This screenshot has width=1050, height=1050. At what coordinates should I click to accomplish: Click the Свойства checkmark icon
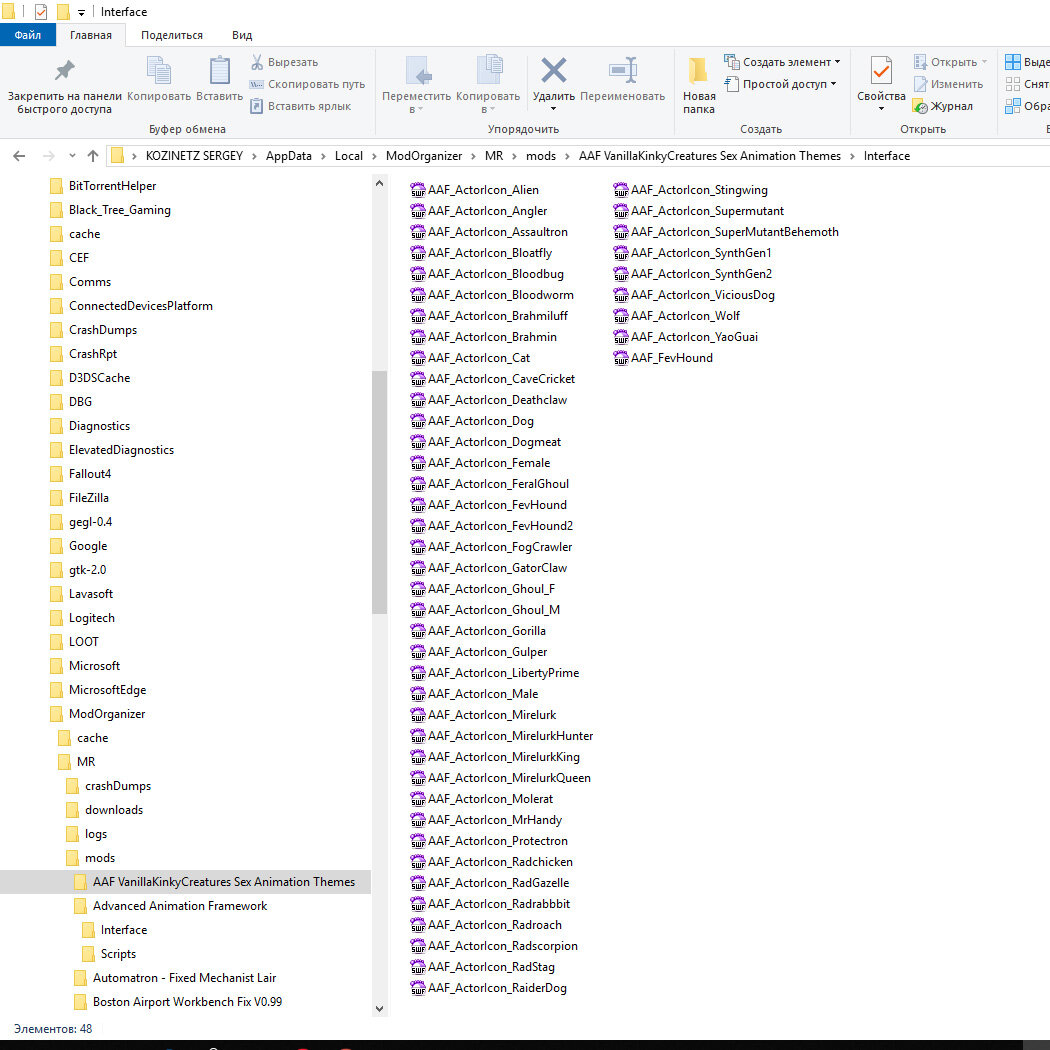pos(881,71)
